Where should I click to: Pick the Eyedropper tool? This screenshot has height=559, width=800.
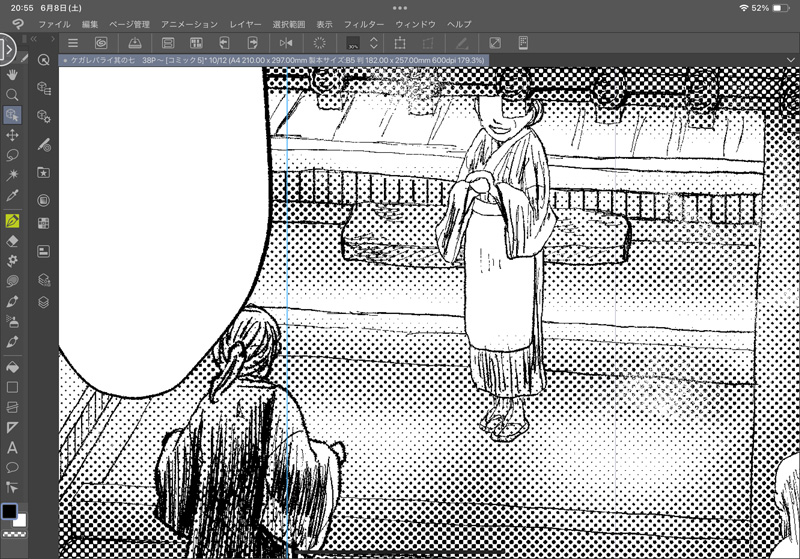pyautogui.click(x=12, y=195)
